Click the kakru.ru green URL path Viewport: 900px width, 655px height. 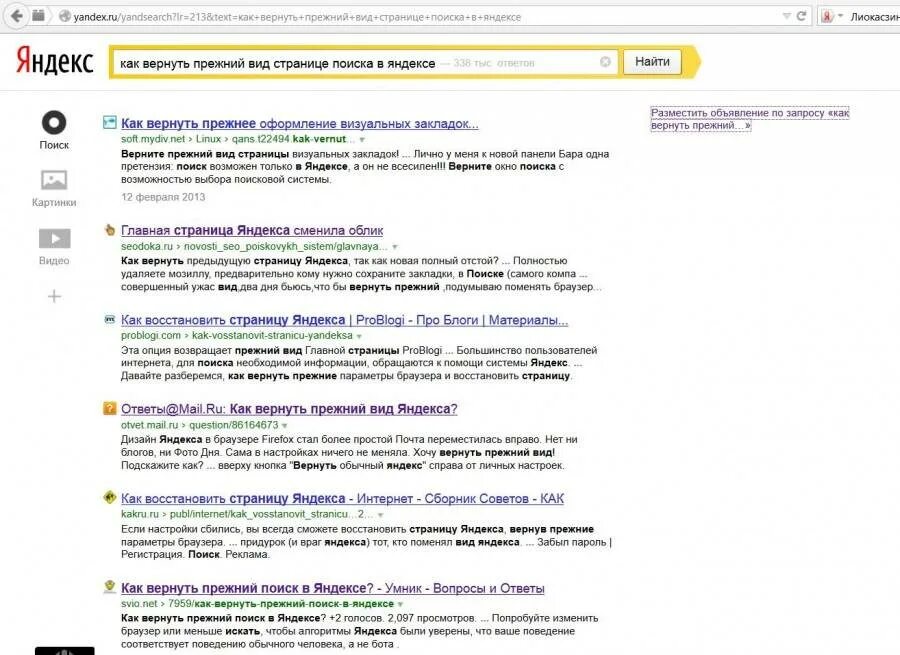247,514
